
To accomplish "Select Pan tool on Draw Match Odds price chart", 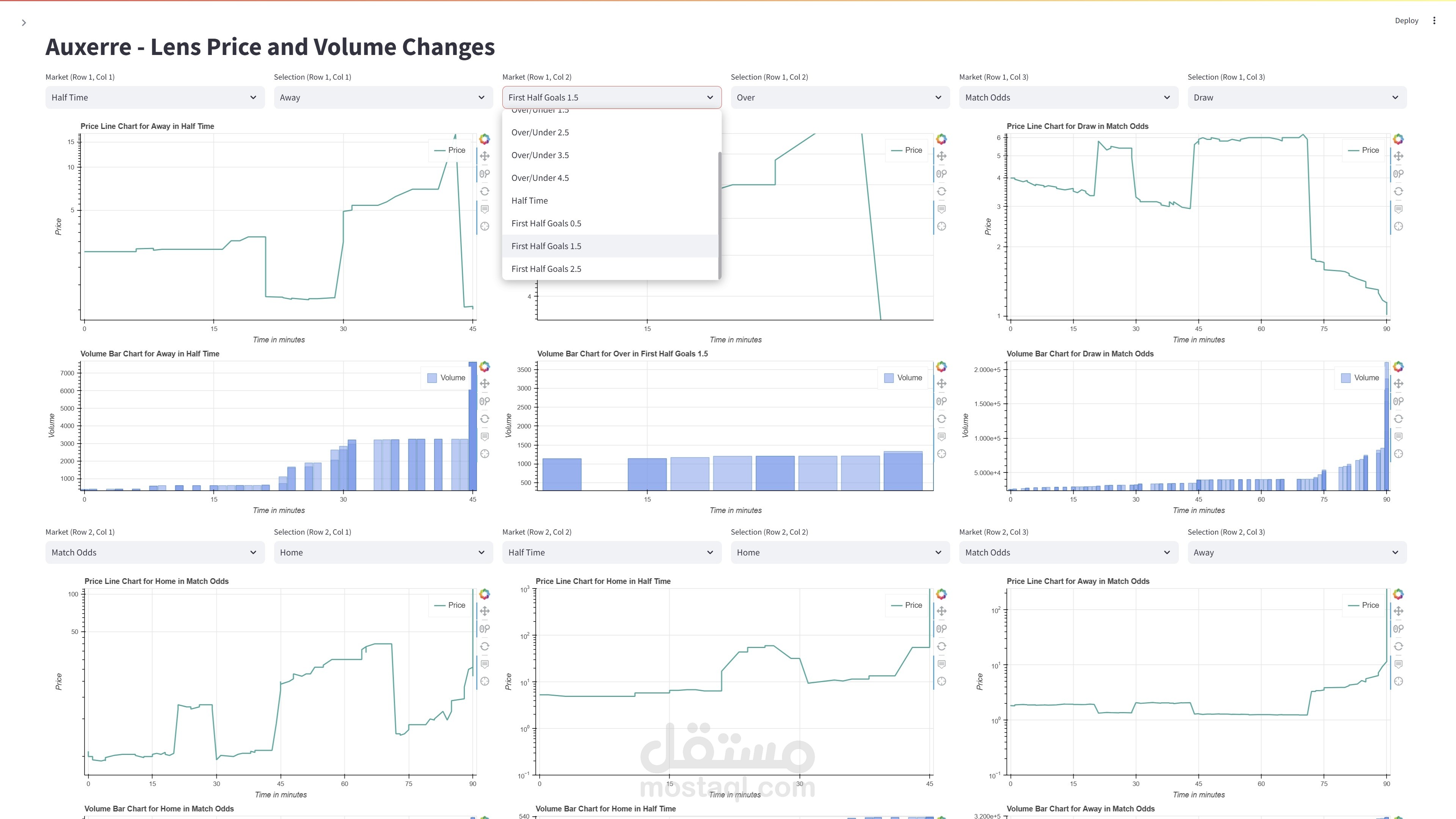I will pyautogui.click(x=1398, y=156).
